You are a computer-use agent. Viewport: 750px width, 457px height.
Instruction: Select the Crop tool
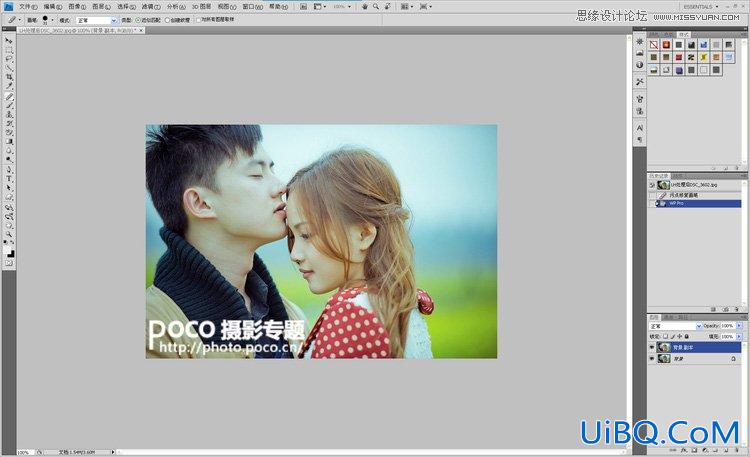pyautogui.click(x=9, y=77)
